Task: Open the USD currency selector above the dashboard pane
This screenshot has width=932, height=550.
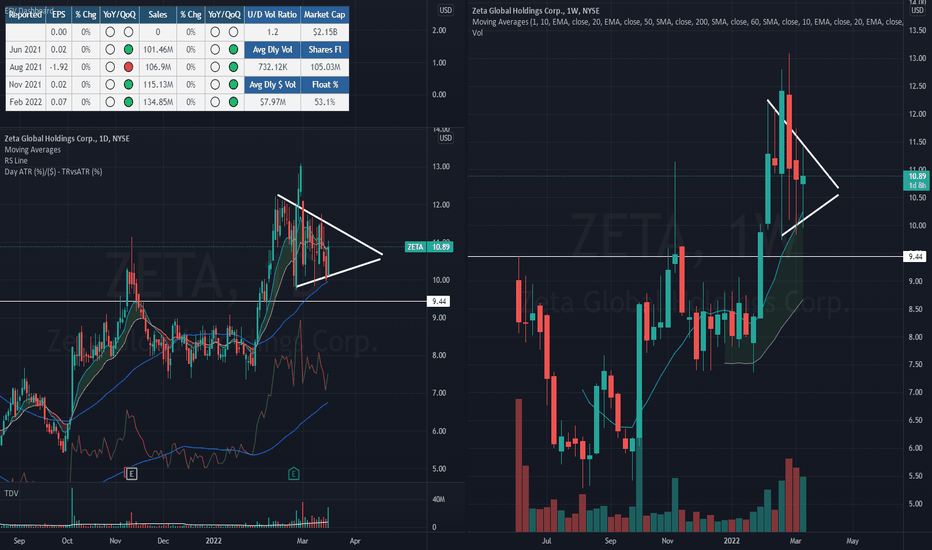Action: click(x=445, y=10)
